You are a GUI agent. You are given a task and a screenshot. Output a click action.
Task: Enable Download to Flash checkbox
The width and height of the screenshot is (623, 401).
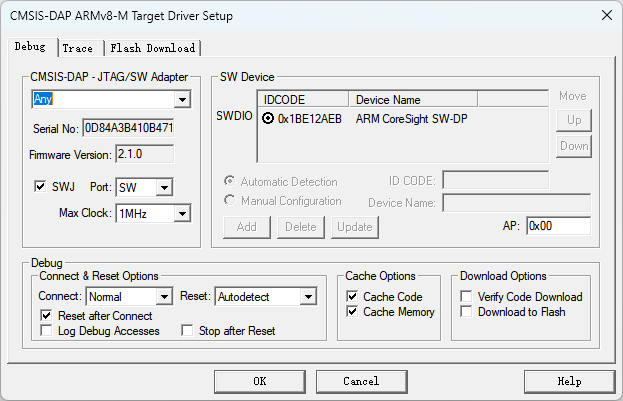[x=466, y=311]
